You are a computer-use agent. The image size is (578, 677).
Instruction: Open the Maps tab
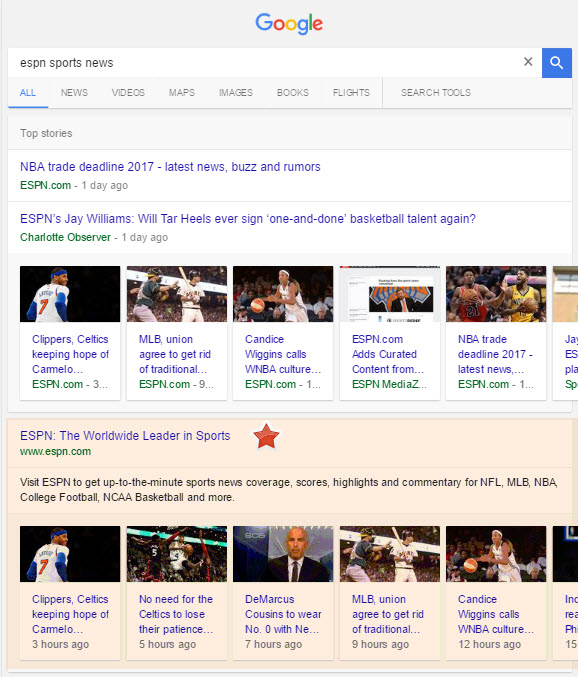pyautogui.click(x=182, y=93)
